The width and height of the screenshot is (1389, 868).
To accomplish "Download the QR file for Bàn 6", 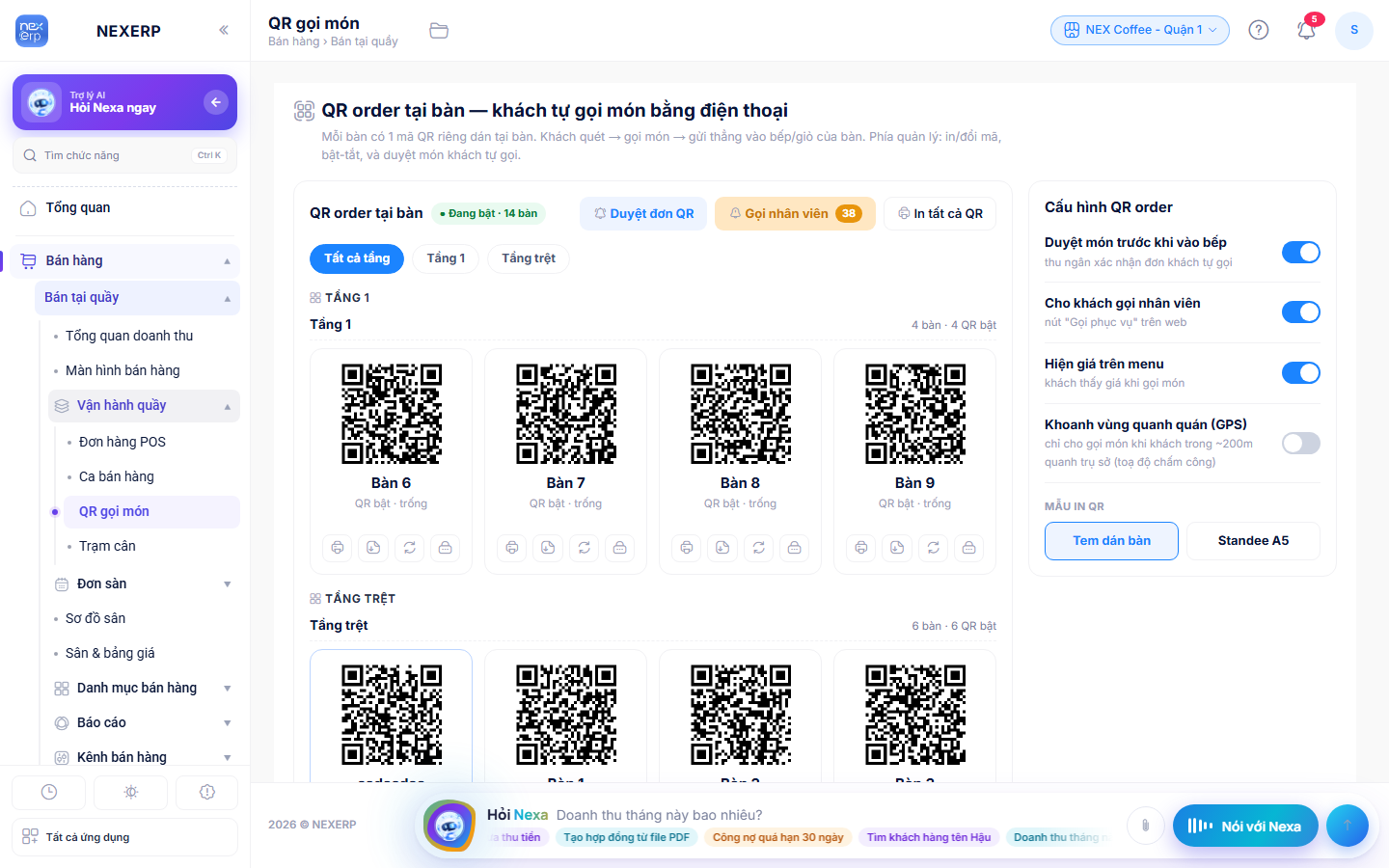I will coord(373,548).
